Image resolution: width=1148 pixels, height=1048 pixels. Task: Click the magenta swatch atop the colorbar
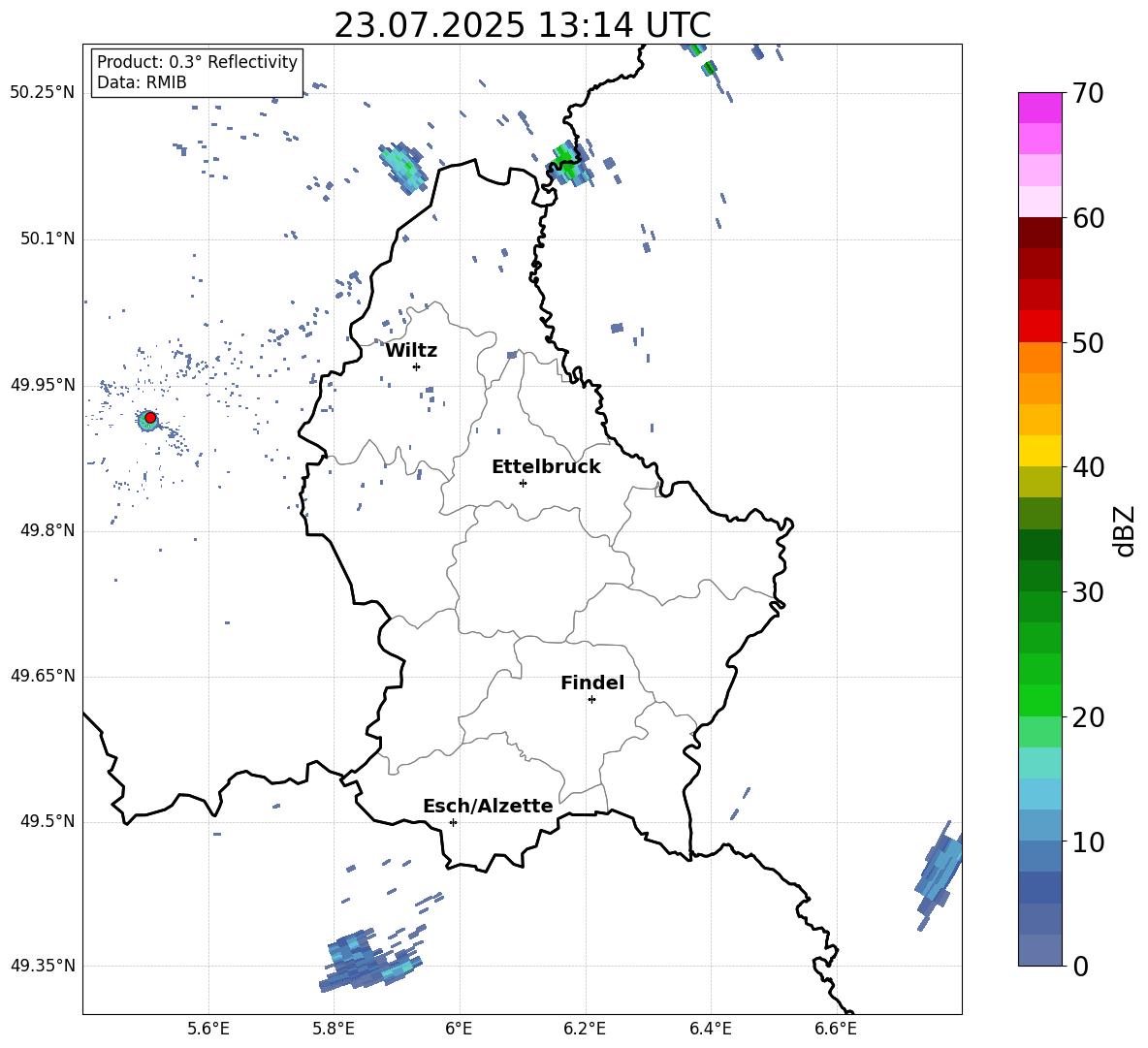1039,109
